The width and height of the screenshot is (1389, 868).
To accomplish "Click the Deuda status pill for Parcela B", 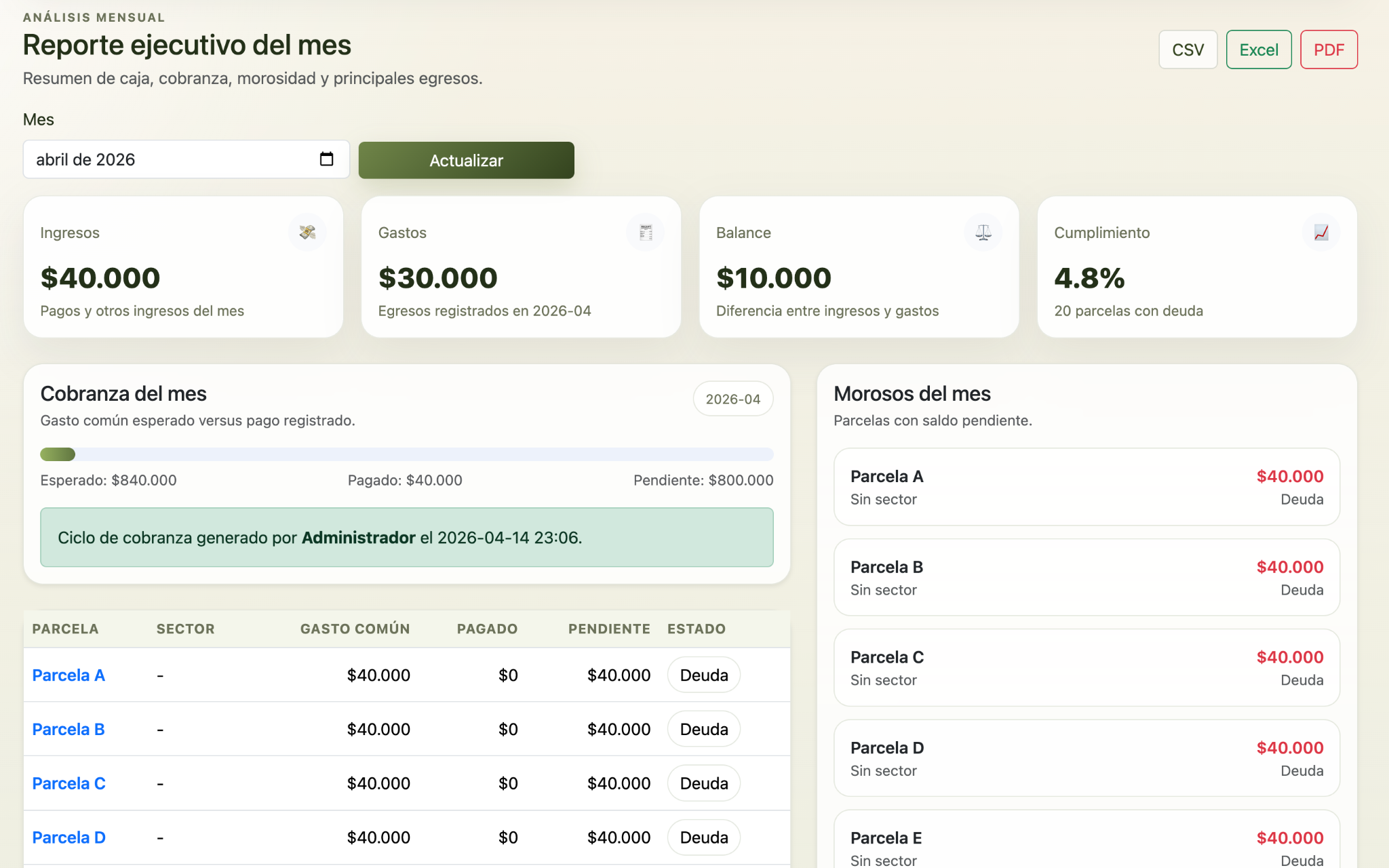I will pos(703,730).
